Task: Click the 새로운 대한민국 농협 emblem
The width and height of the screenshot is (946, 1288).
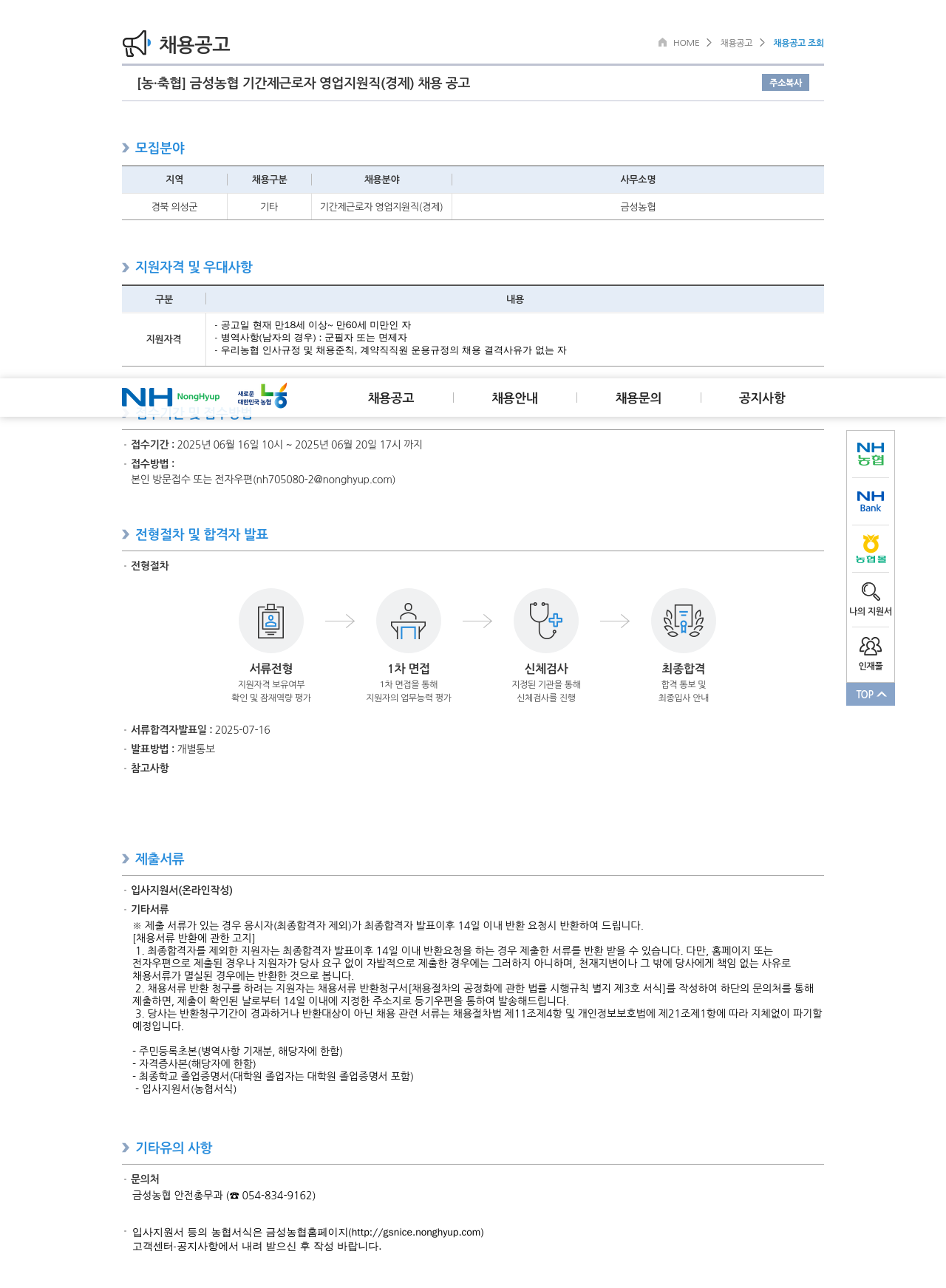Action: tap(262, 396)
